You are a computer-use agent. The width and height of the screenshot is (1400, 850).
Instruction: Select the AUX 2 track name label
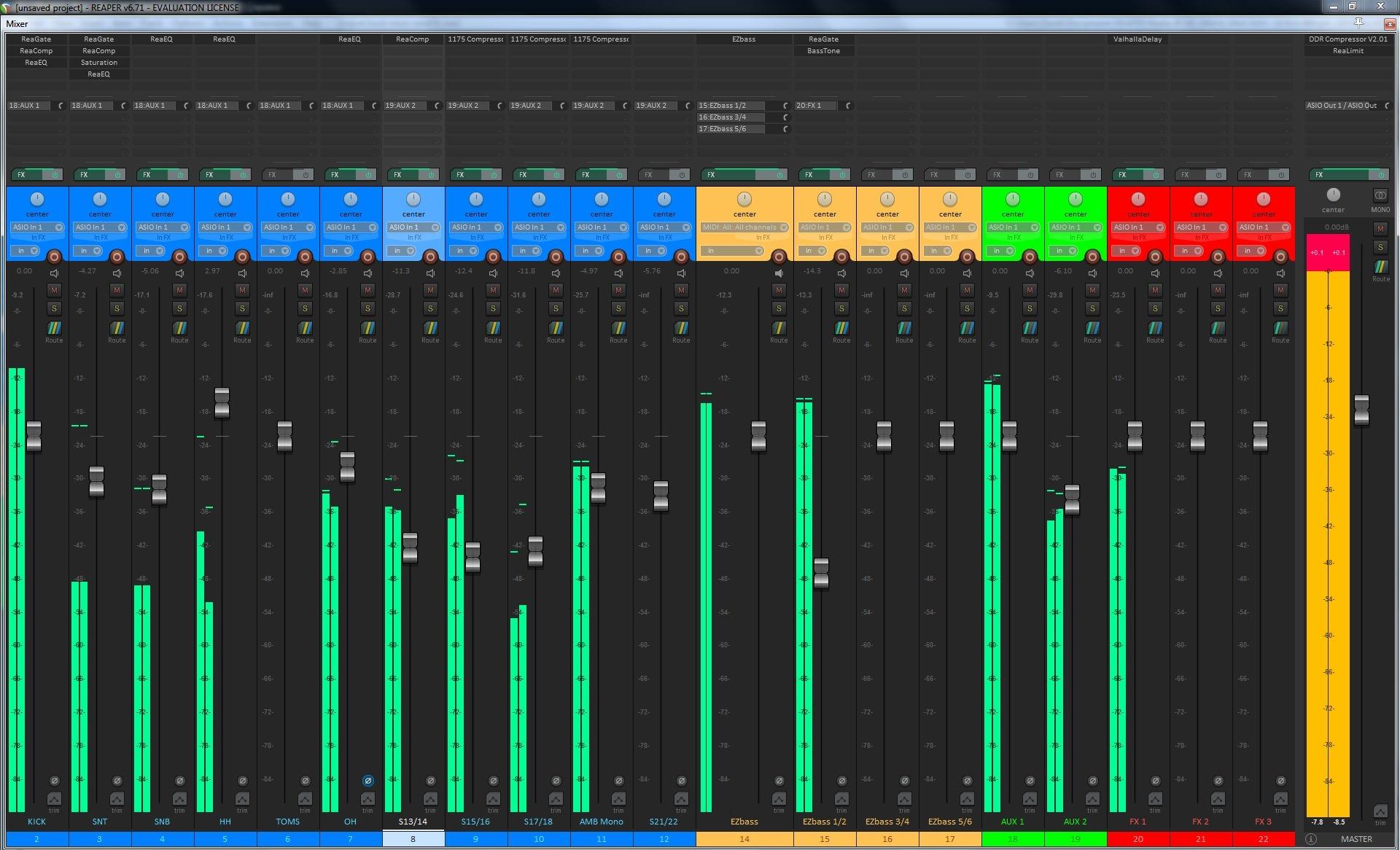tap(1075, 822)
